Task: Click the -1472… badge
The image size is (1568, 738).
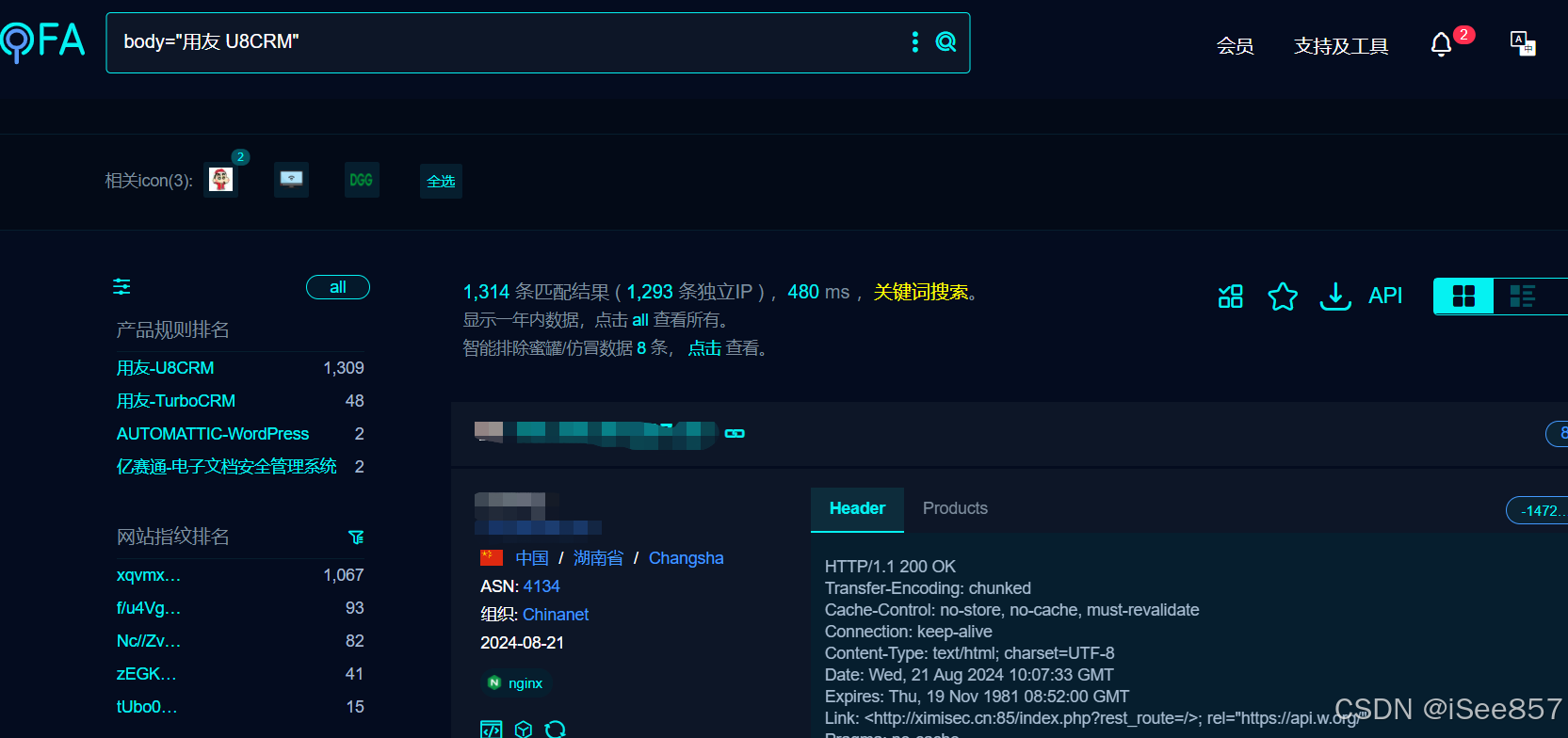Action: 1538,510
